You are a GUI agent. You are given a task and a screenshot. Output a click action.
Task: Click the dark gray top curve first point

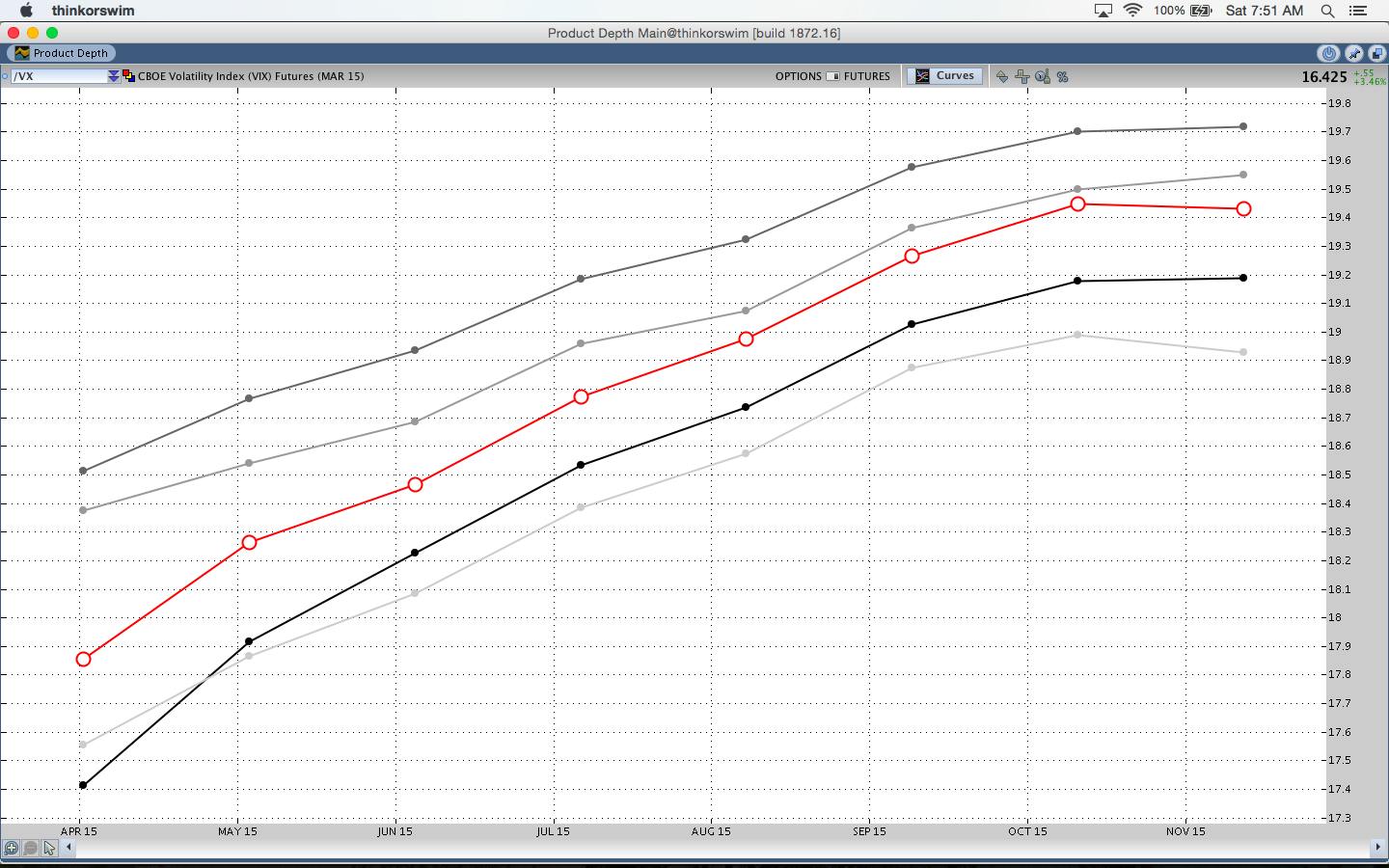(83, 471)
